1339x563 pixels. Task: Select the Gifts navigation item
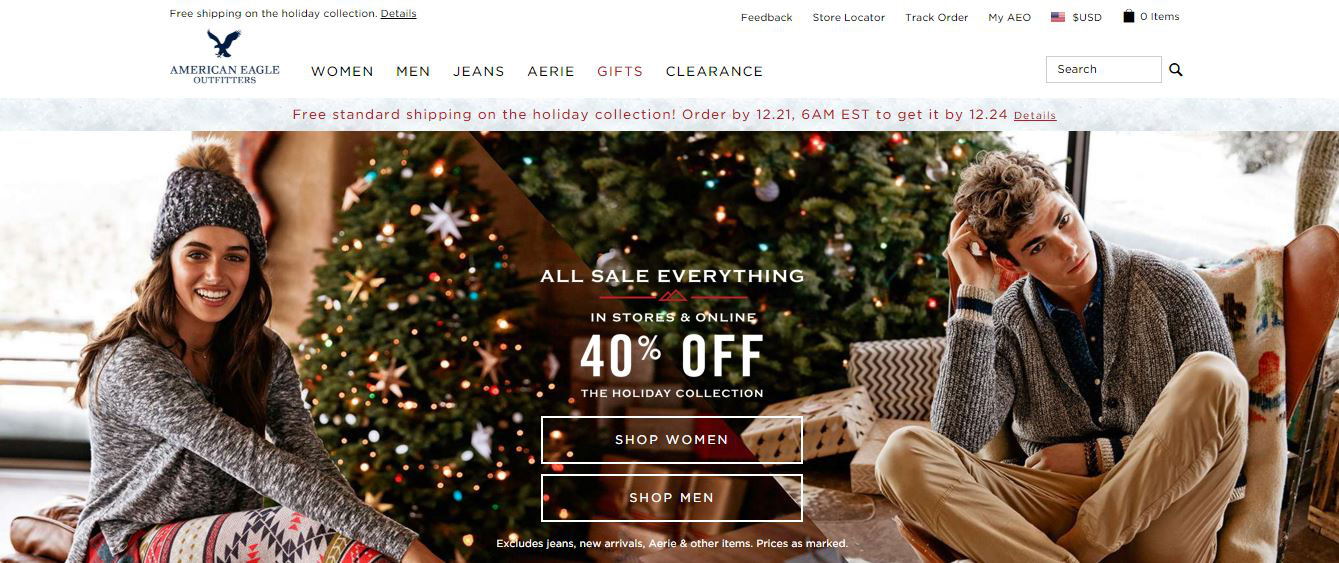click(x=620, y=71)
